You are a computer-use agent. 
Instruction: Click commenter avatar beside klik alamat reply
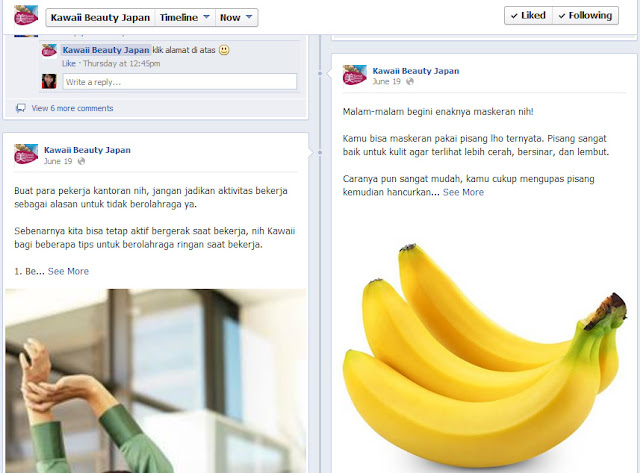point(49,51)
